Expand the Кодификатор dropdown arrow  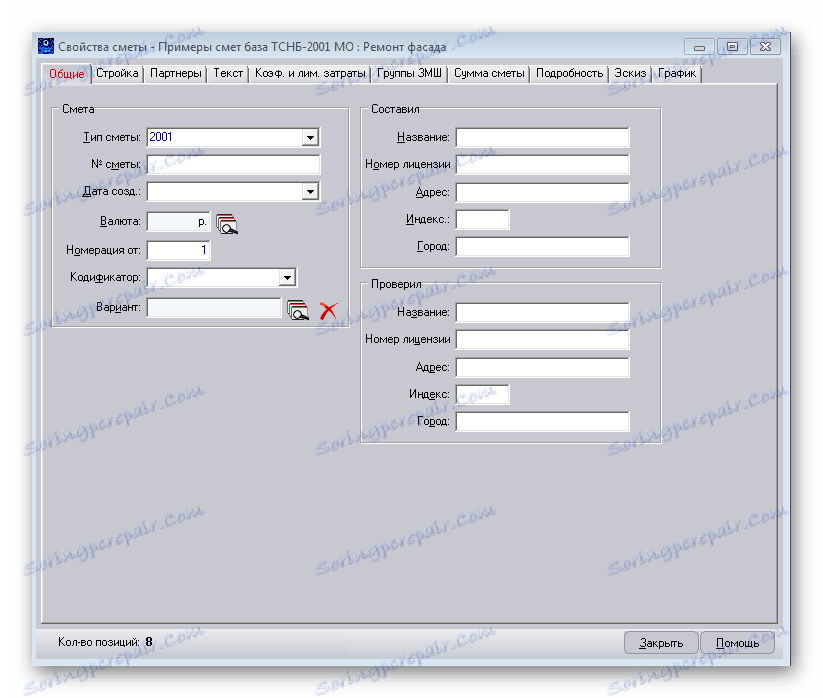[287, 278]
